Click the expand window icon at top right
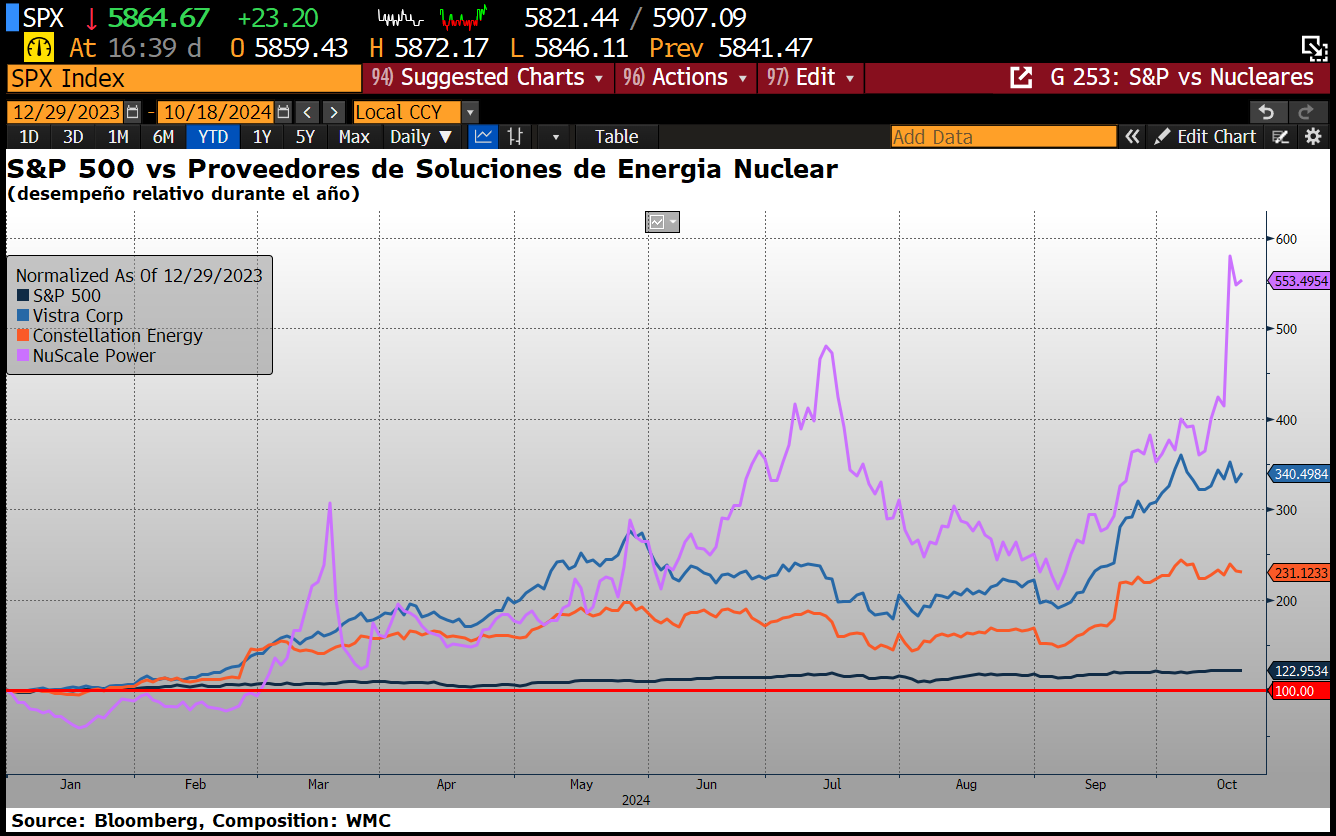1336x836 pixels. 1313,47
